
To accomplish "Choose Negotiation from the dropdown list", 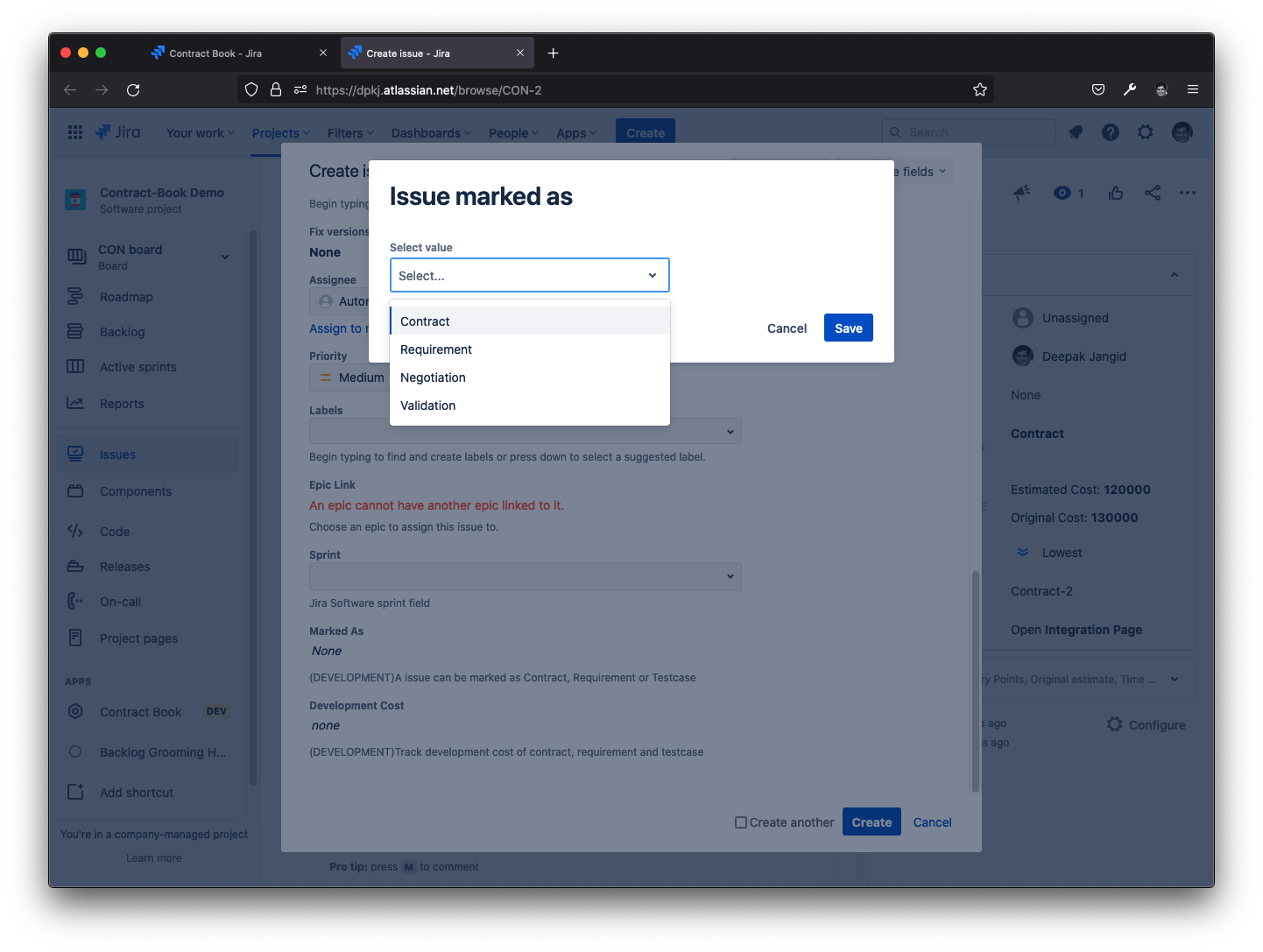I will (x=530, y=377).
